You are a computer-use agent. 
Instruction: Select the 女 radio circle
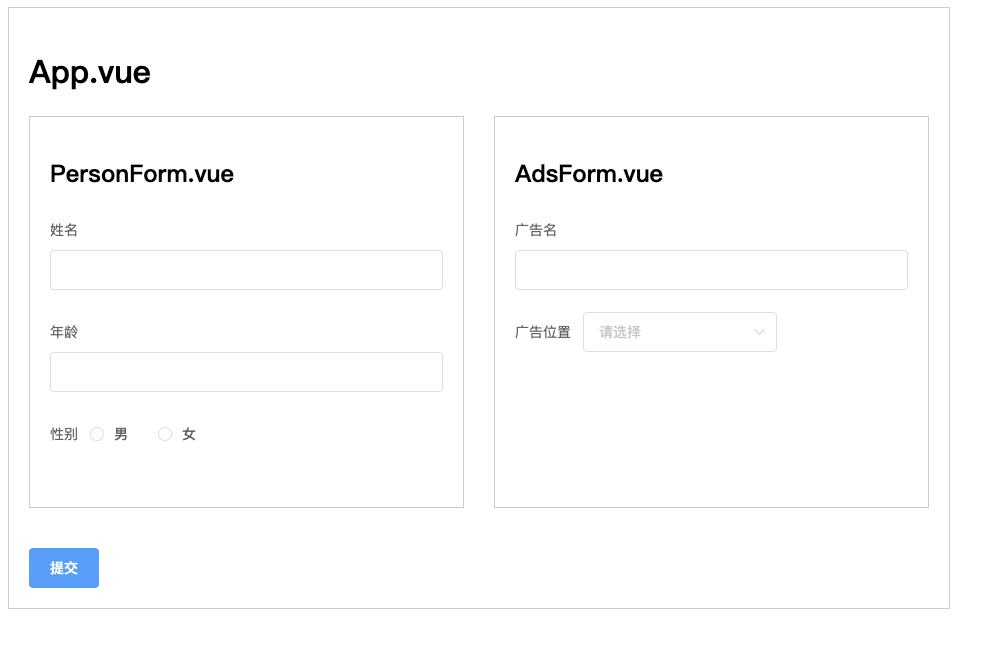[165, 434]
